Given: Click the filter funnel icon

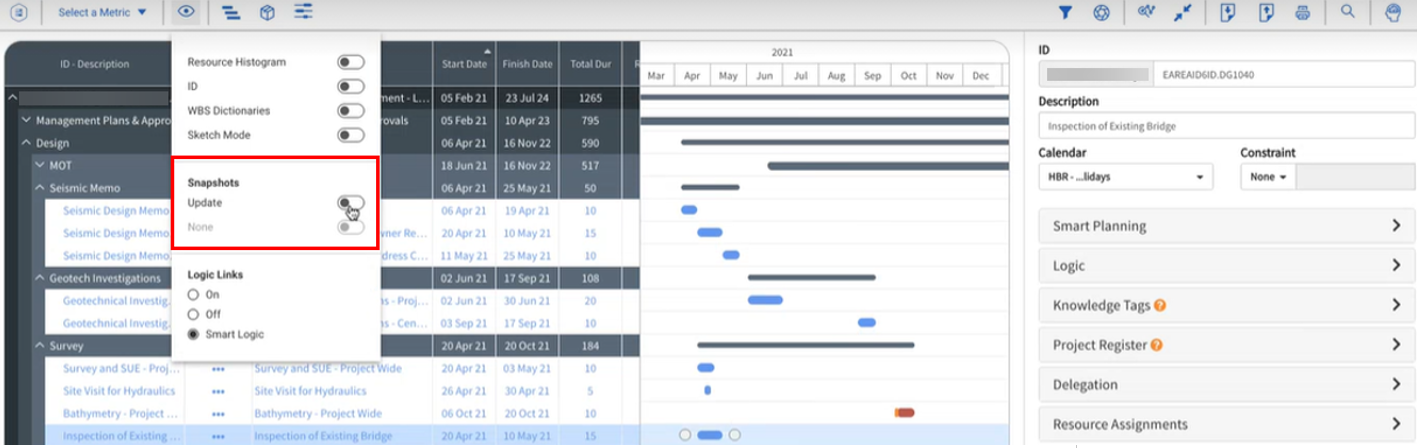Looking at the screenshot, I should [1065, 13].
